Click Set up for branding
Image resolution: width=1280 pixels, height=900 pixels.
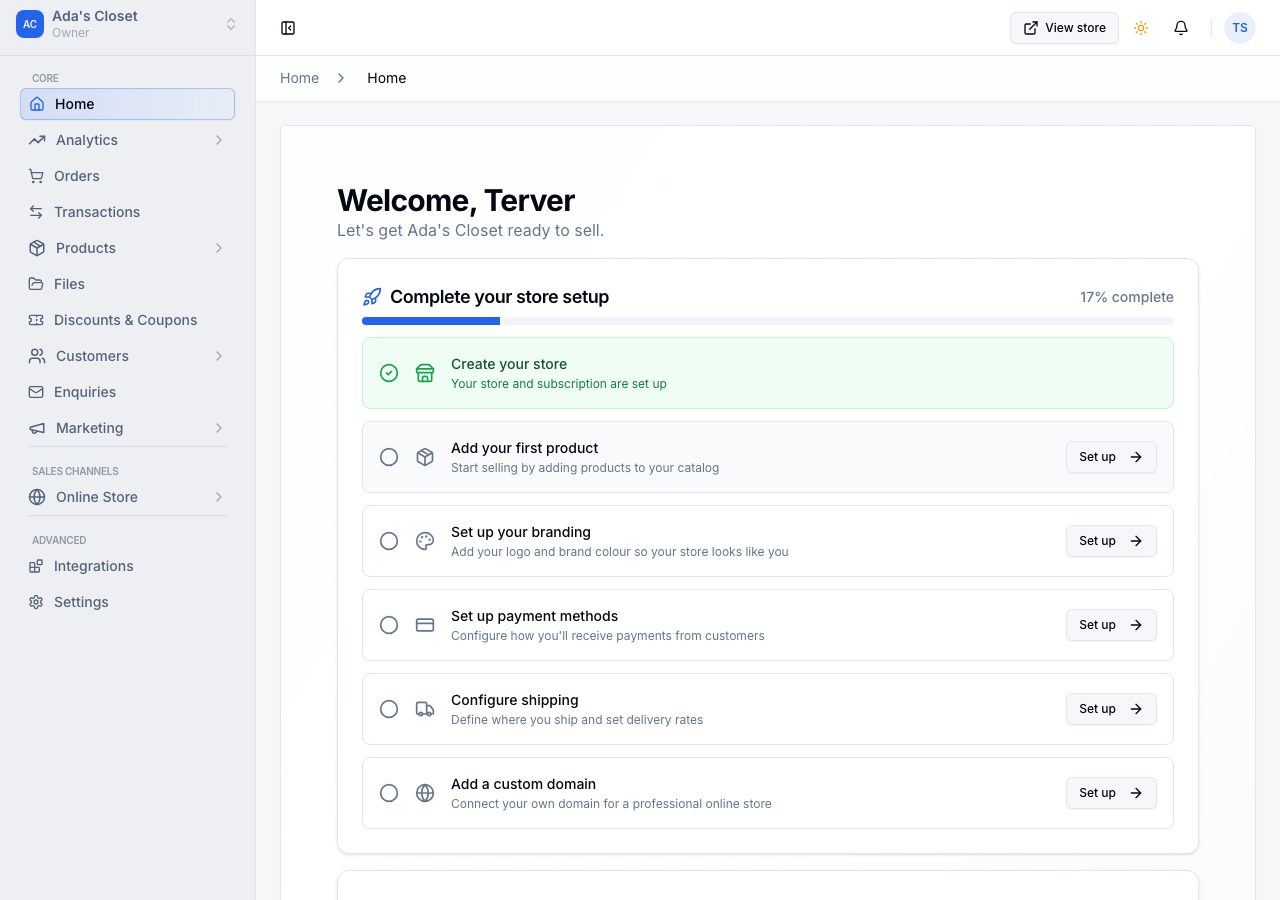click(x=1111, y=541)
